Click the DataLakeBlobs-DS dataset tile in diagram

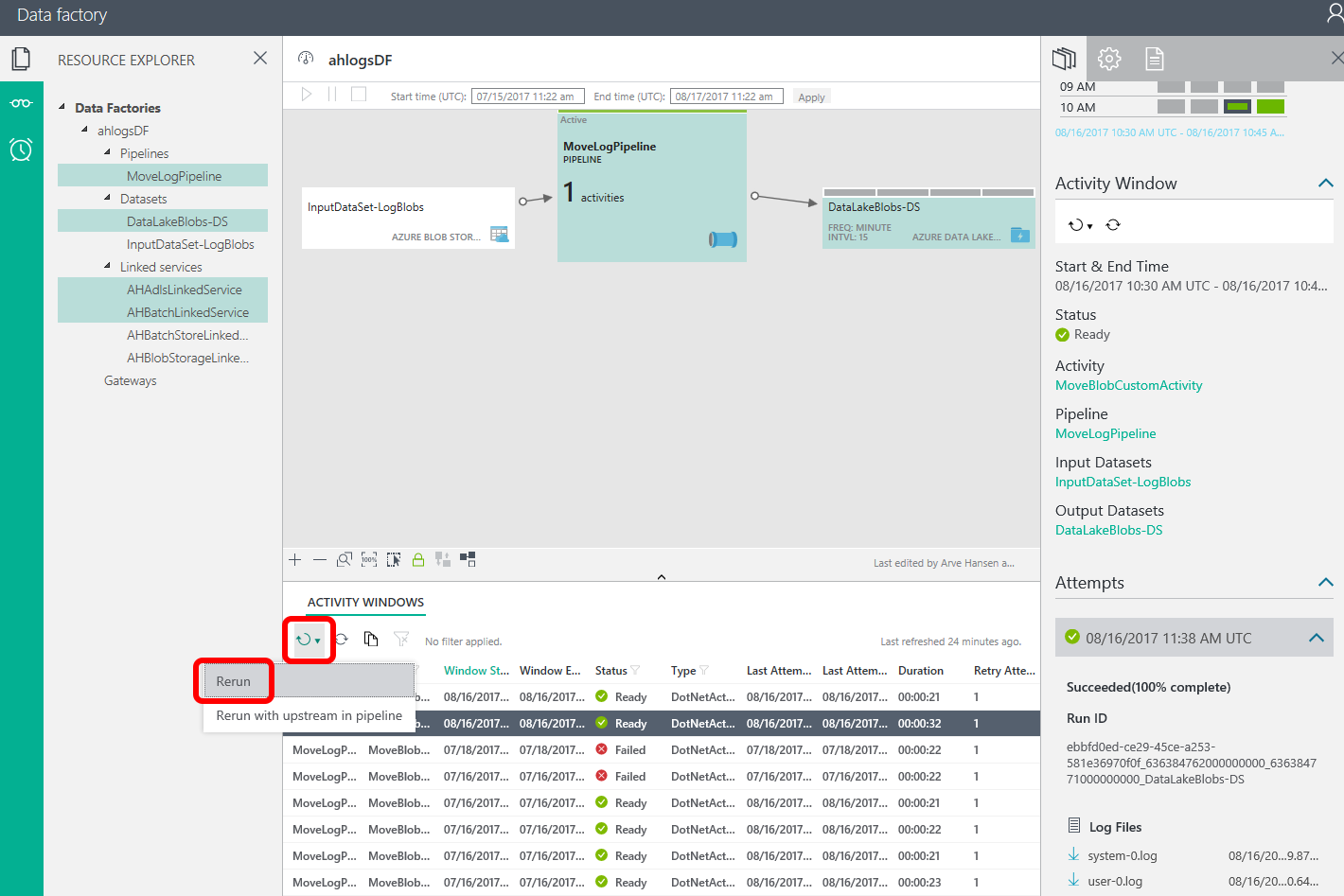click(928, 219)
